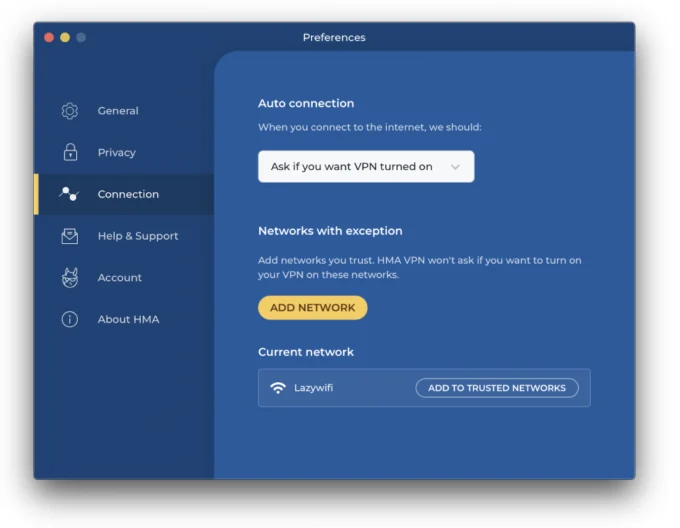
Task: Go to the Help & Support tab
Action: pos(124,236)
